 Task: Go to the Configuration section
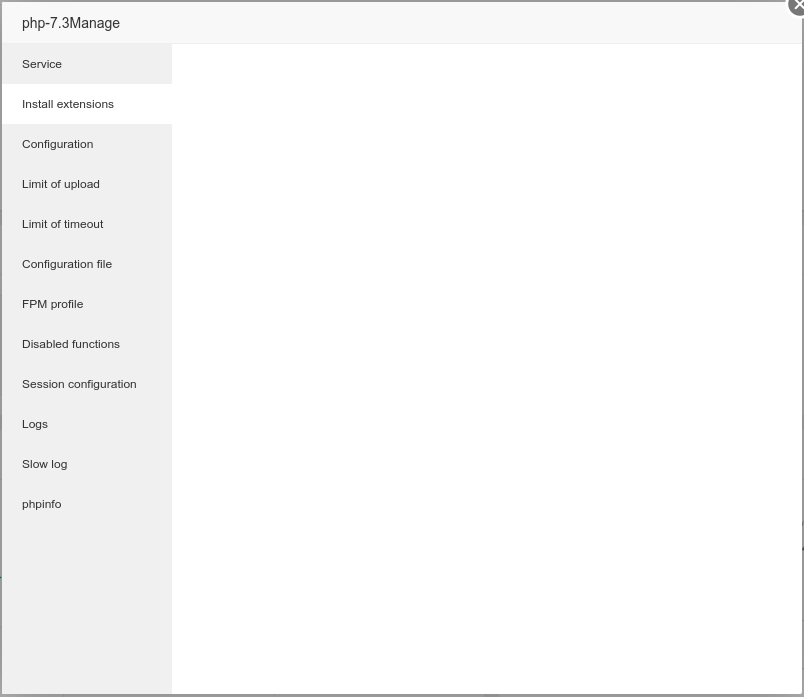(57, 144)
